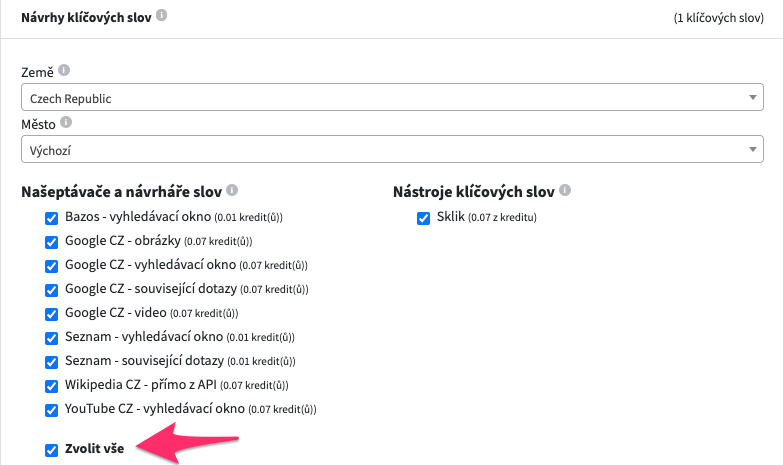Click info icon beside Město label
This screenshot has width=783, height=465.
[66, 122]
